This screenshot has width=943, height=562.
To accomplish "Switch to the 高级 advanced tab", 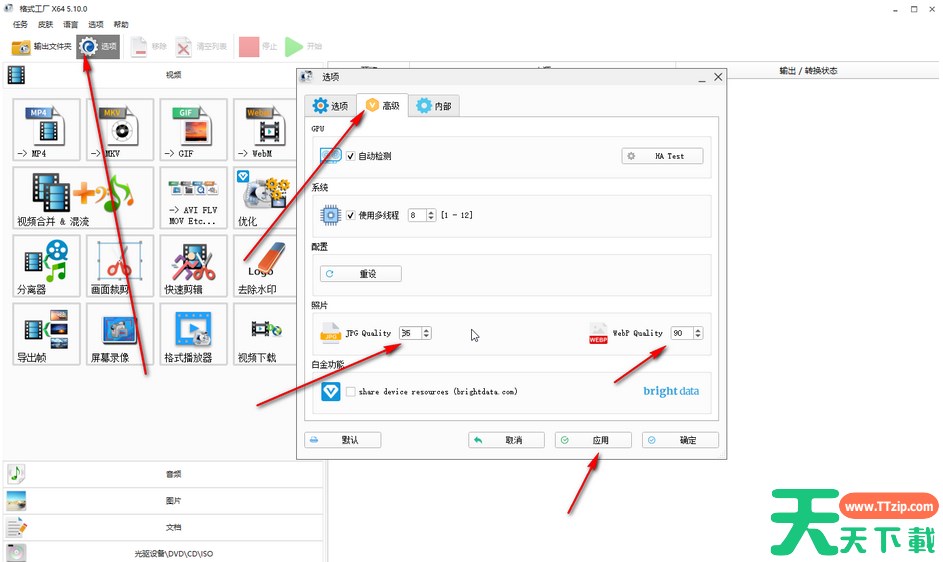I will click(382, 105).
